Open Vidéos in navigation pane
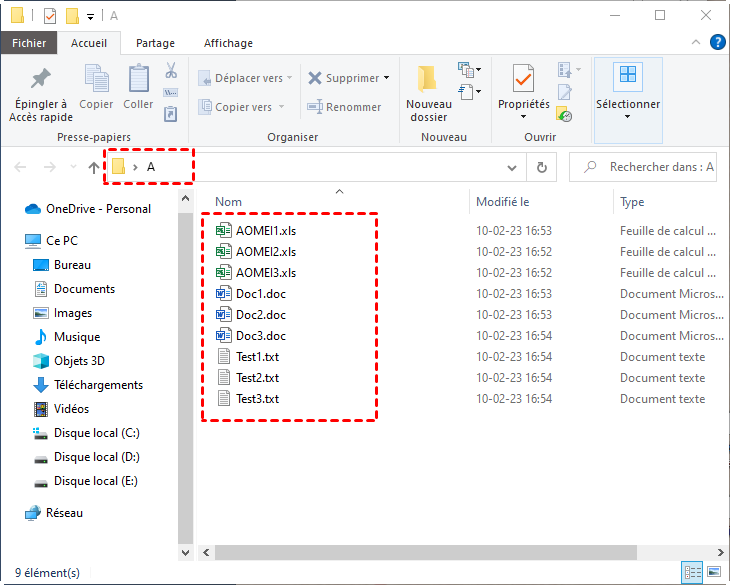730x585 pixels. pos(61,409)
